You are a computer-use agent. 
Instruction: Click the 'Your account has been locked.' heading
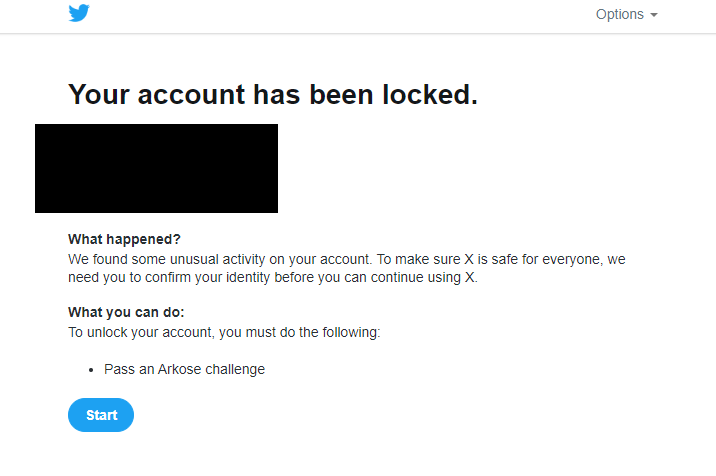(x=273, y=95)
